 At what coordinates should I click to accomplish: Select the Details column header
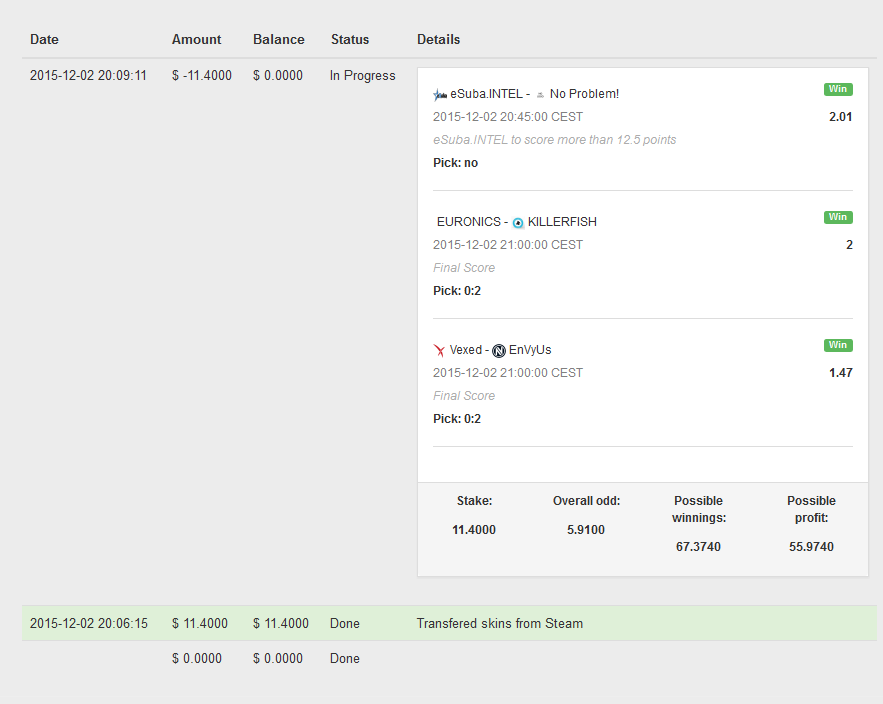point(439,39)
